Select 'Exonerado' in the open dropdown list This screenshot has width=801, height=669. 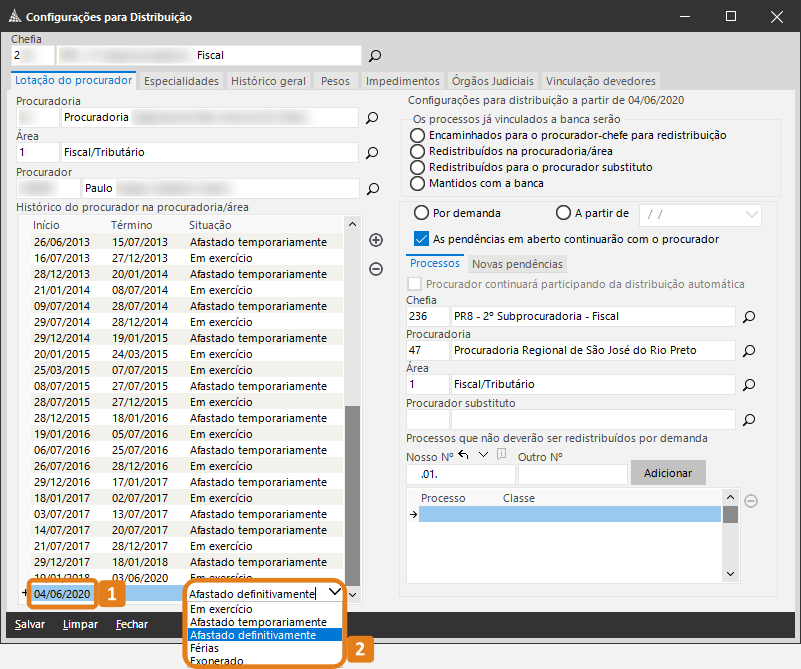click(x=215, y=660)
